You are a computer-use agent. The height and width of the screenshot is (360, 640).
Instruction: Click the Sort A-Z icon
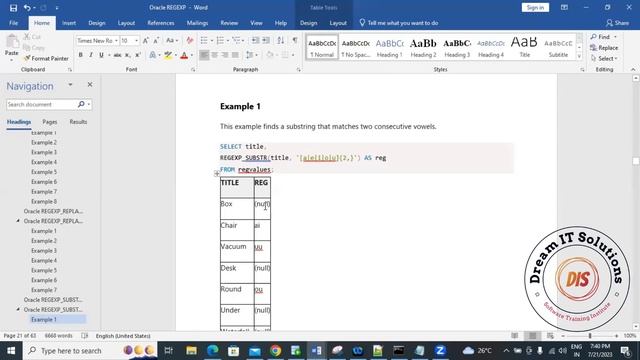(x=280, y=40)
